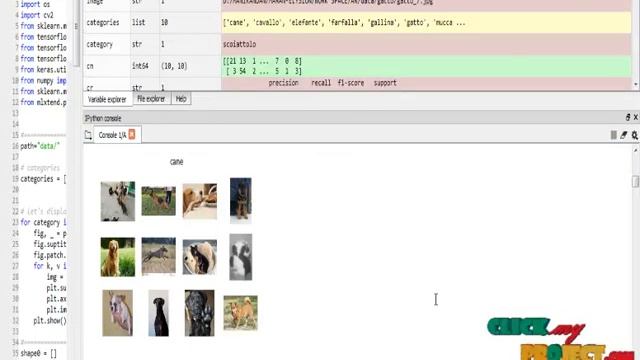Click the int64 type cell
Image resolution: width=640 pixels, height=360 pixels.
pos(140,66)
